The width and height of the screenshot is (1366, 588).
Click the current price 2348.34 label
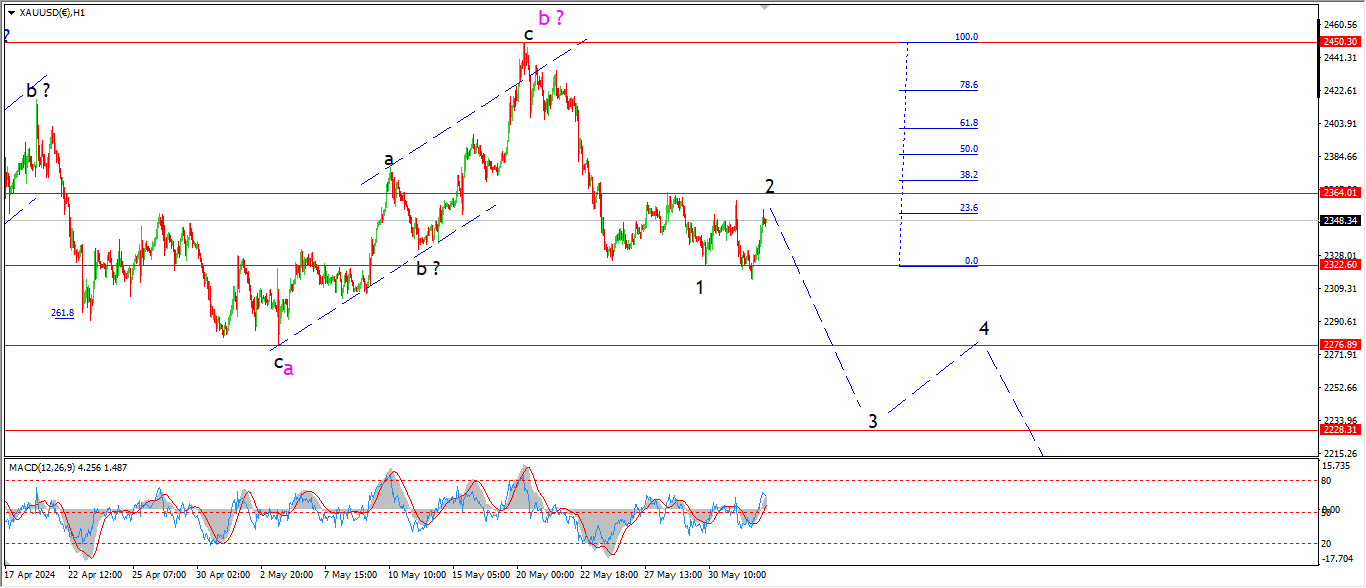(x=1339, y=220)
